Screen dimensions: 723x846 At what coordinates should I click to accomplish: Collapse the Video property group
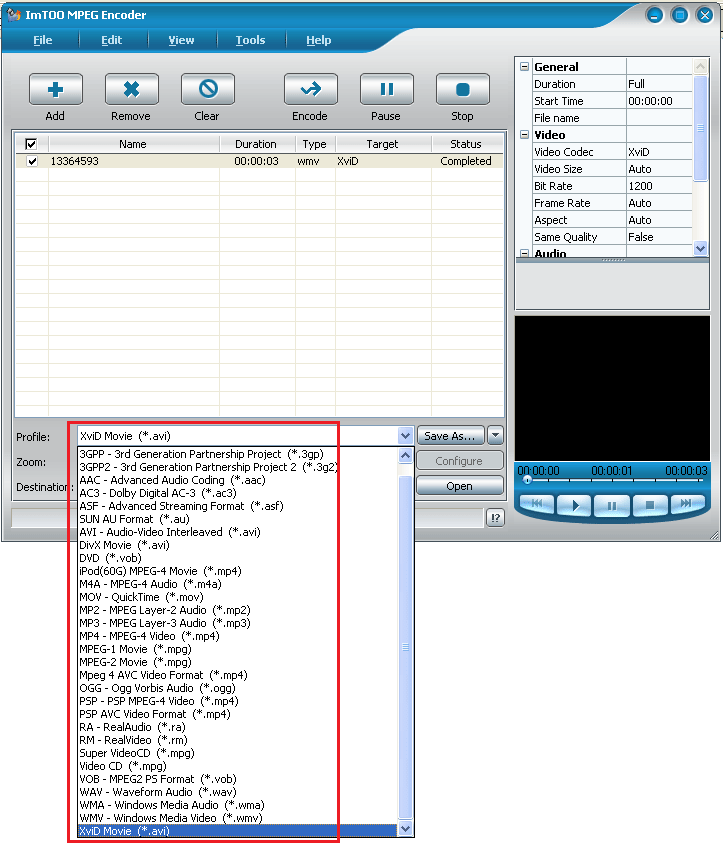pyautogui.click(x=524, y=135)
